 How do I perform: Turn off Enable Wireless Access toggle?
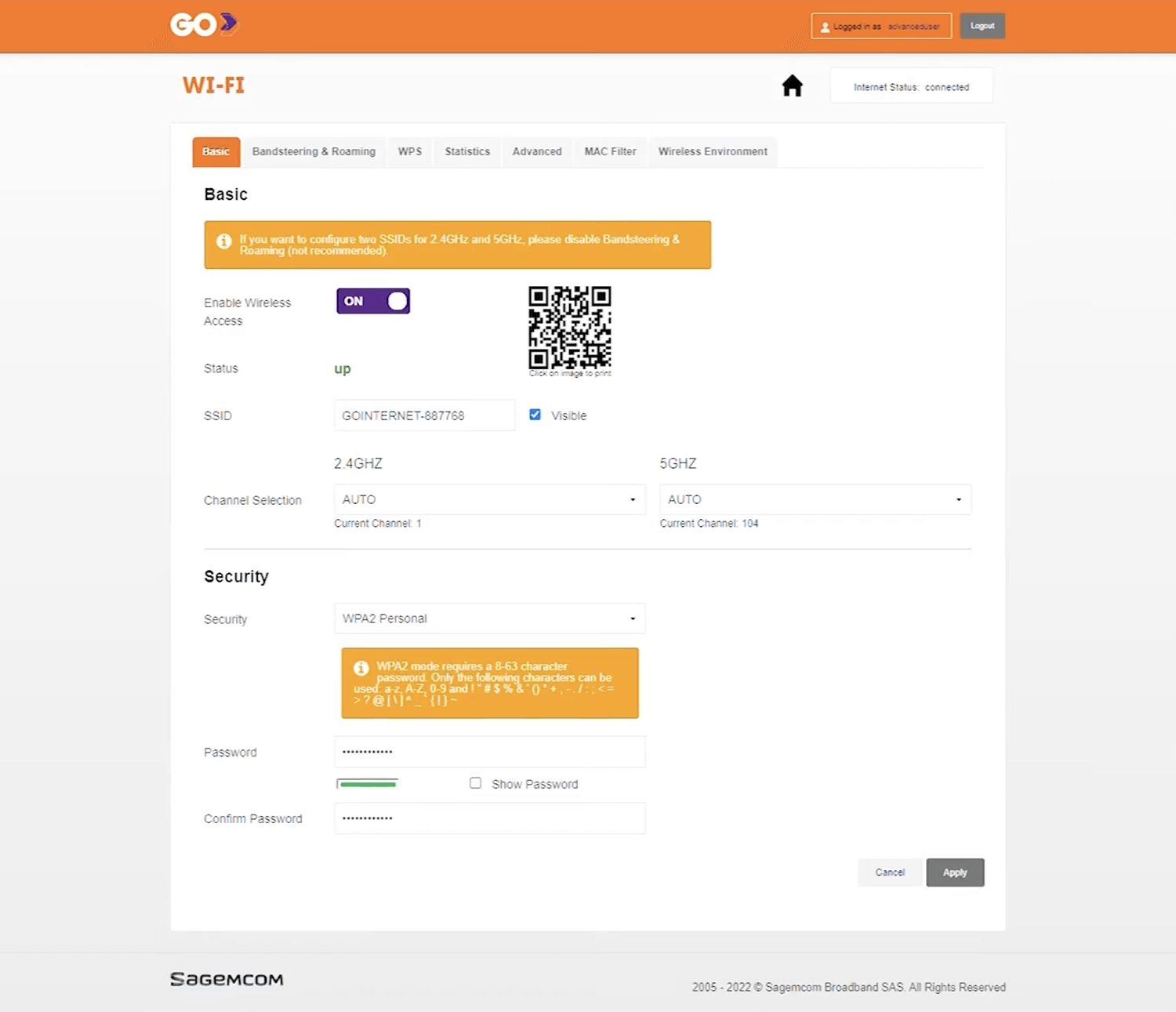click(373, 301)
